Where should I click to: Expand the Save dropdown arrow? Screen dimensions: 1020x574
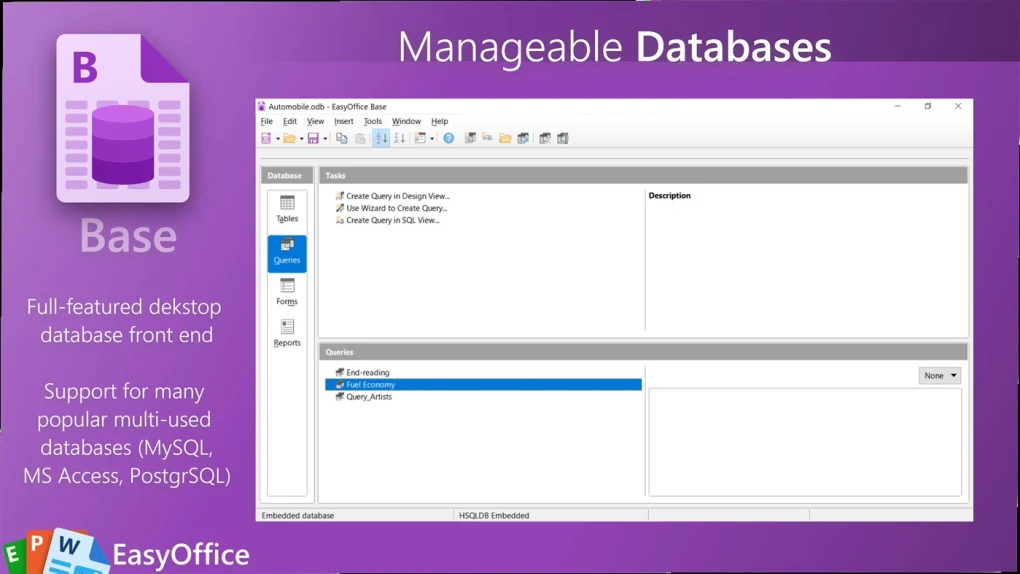pyautogui.click(x=325, y=139)
